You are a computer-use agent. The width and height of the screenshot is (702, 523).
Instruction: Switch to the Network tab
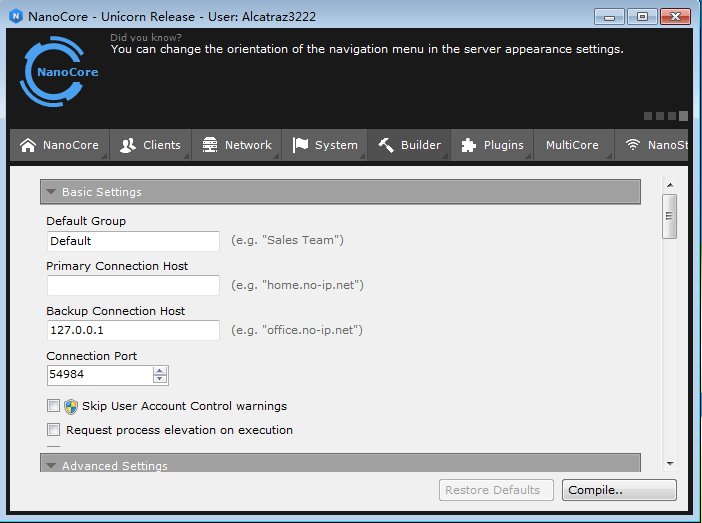click(x=237, y=145)
